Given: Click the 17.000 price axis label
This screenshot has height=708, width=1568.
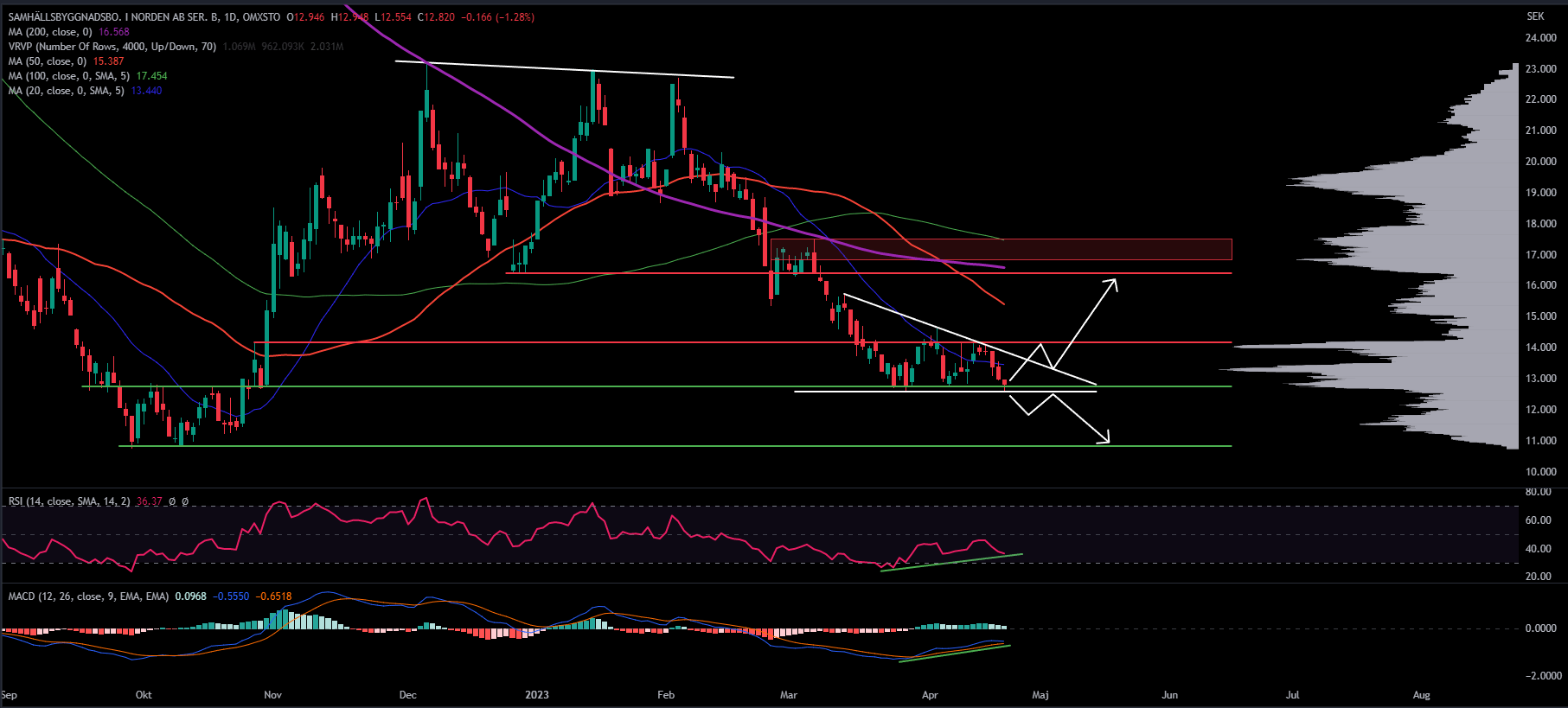Looking at the screenshot, I should tap(1540, 255).
